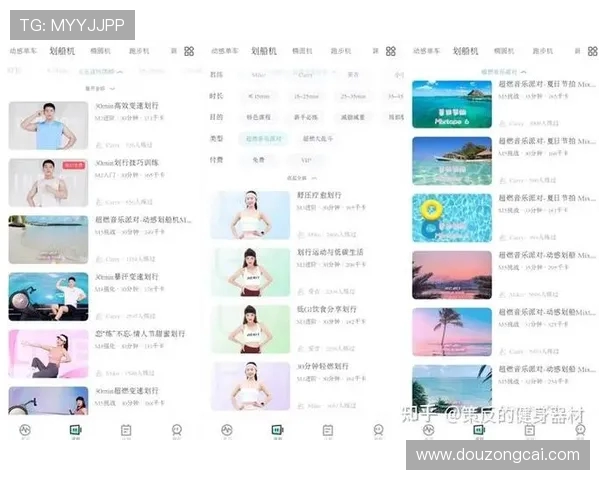The height and width of the screenshot is (480, 600).
Task: Switch to 跑步机 tab on left screen
Action: 139,51
